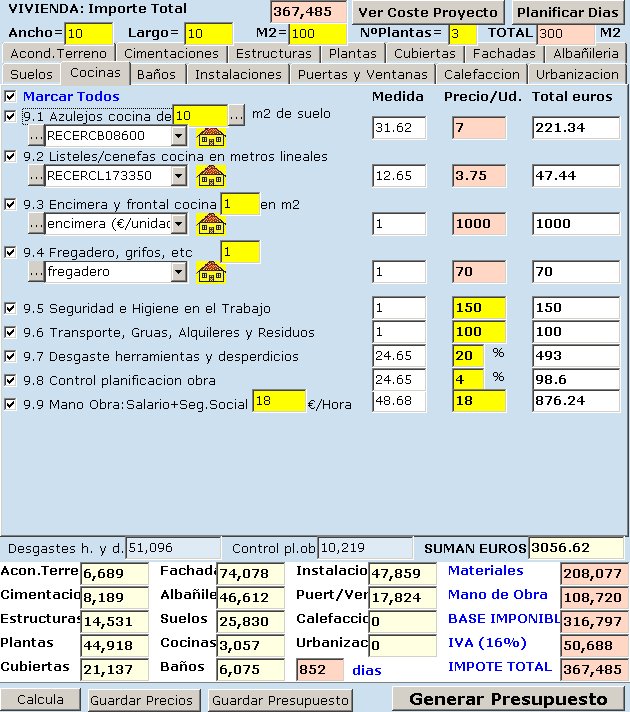Open the Albañileria tab

pyautogui.click(x=586, y=54)
